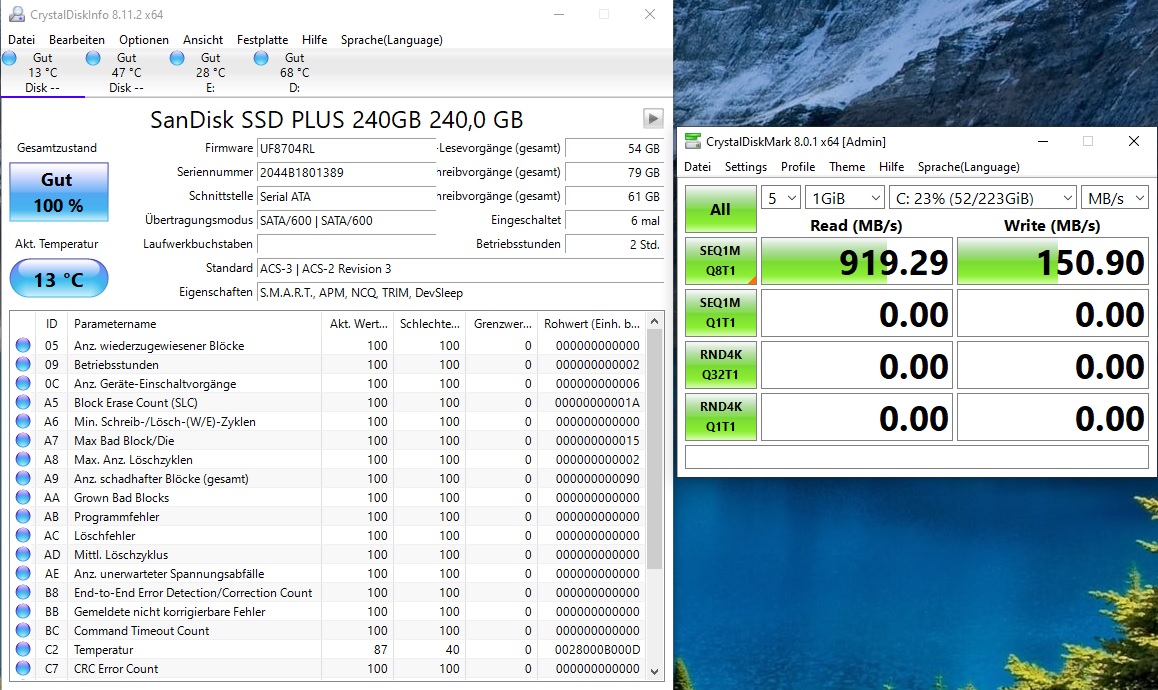The width and height of the screenshot is (1158, 690).
Task: Open the target drive dropdown C: 23%
Action: tap(982, 198)
